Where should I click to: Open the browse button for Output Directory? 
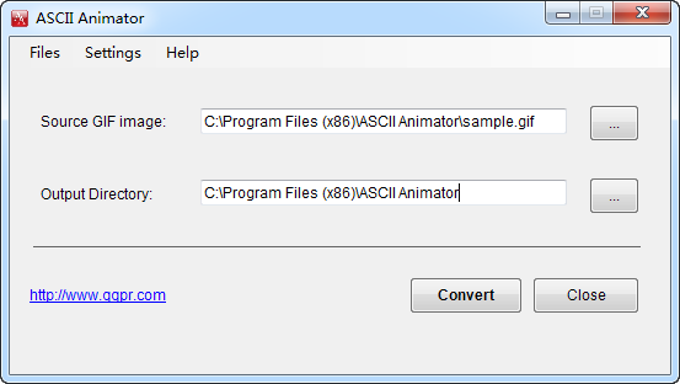coord(614,196)
